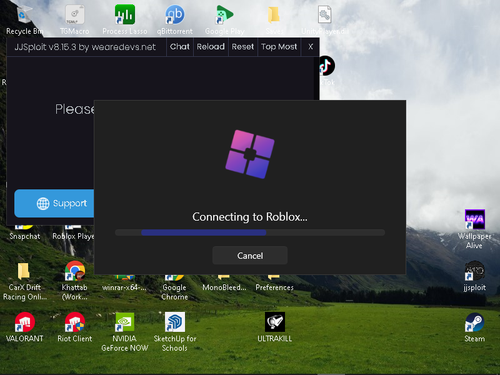Select the UnityPlayer.dll file icon
500x375 pixels.
(325, 19)
